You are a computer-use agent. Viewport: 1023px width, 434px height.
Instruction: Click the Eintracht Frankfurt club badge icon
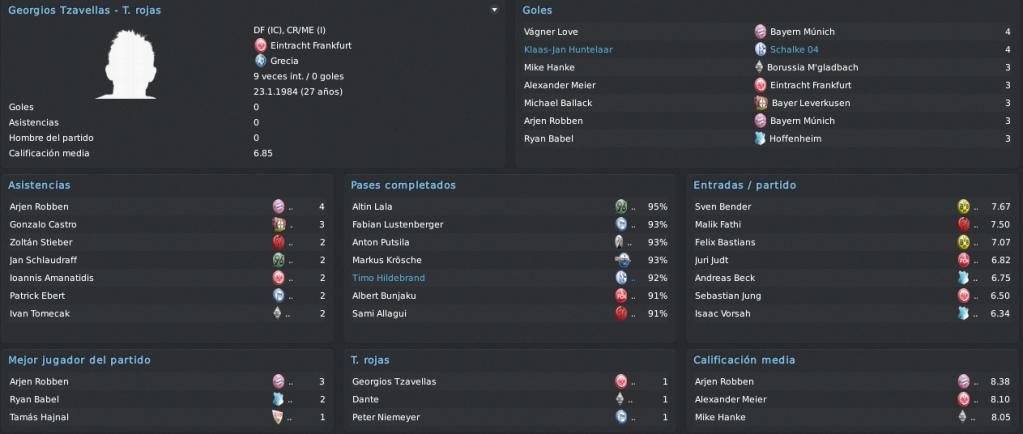(x=261, y=45)
